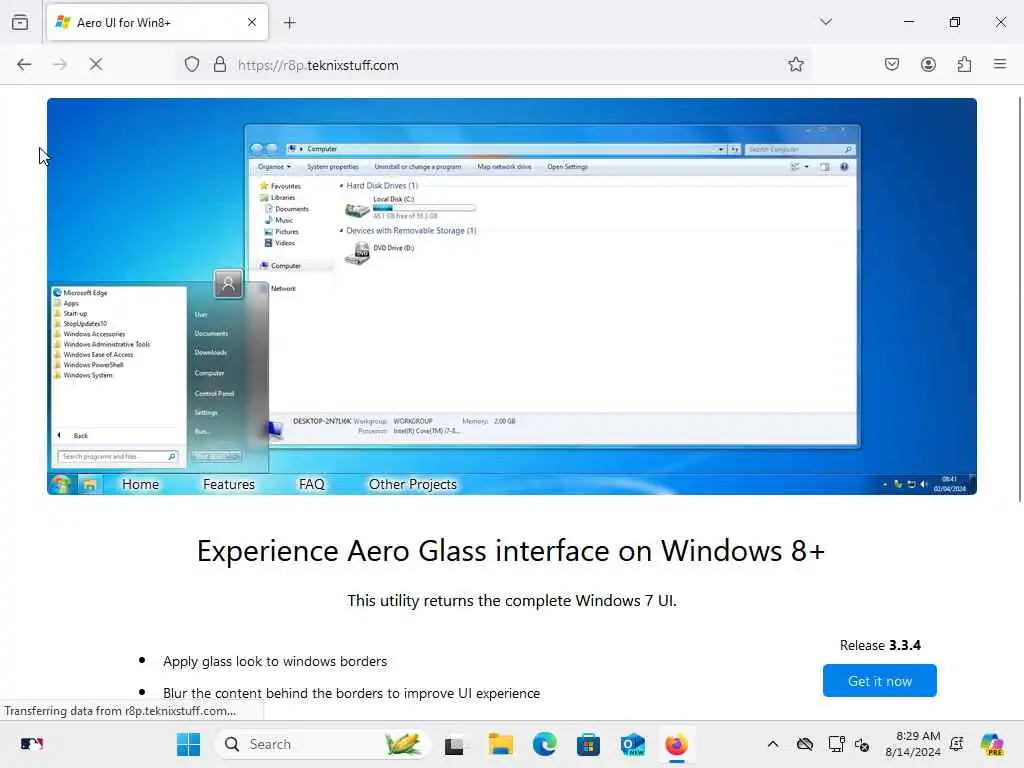Viewport: 1024px width, 768px height.
Task: Click the OneDrive cloud tray icon
Action: coord(805,744)
